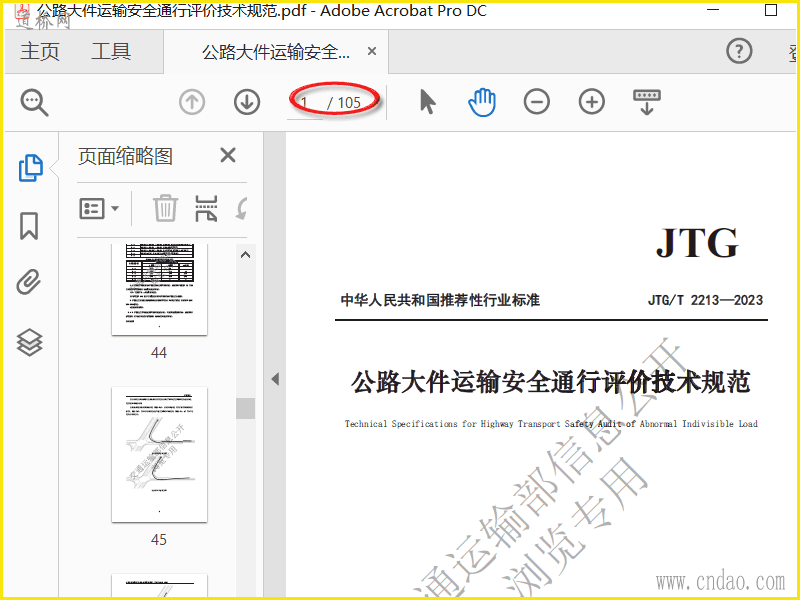
Task: Switch to the 主页 tab
Action: tap(40, 52)
